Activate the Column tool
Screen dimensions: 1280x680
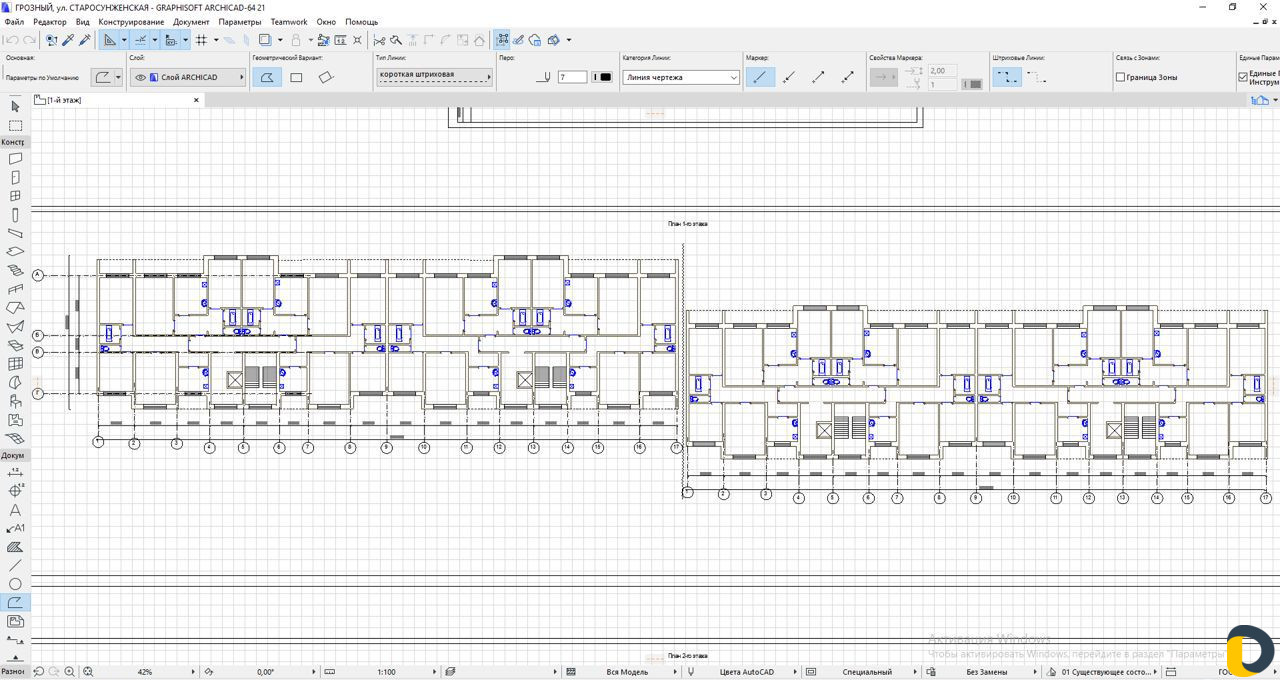tap(15, 214)
